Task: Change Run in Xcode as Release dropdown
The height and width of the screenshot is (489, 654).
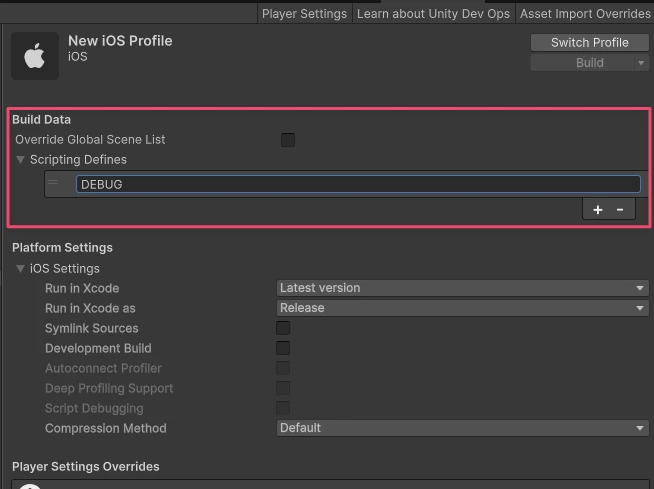Action: 463,308
